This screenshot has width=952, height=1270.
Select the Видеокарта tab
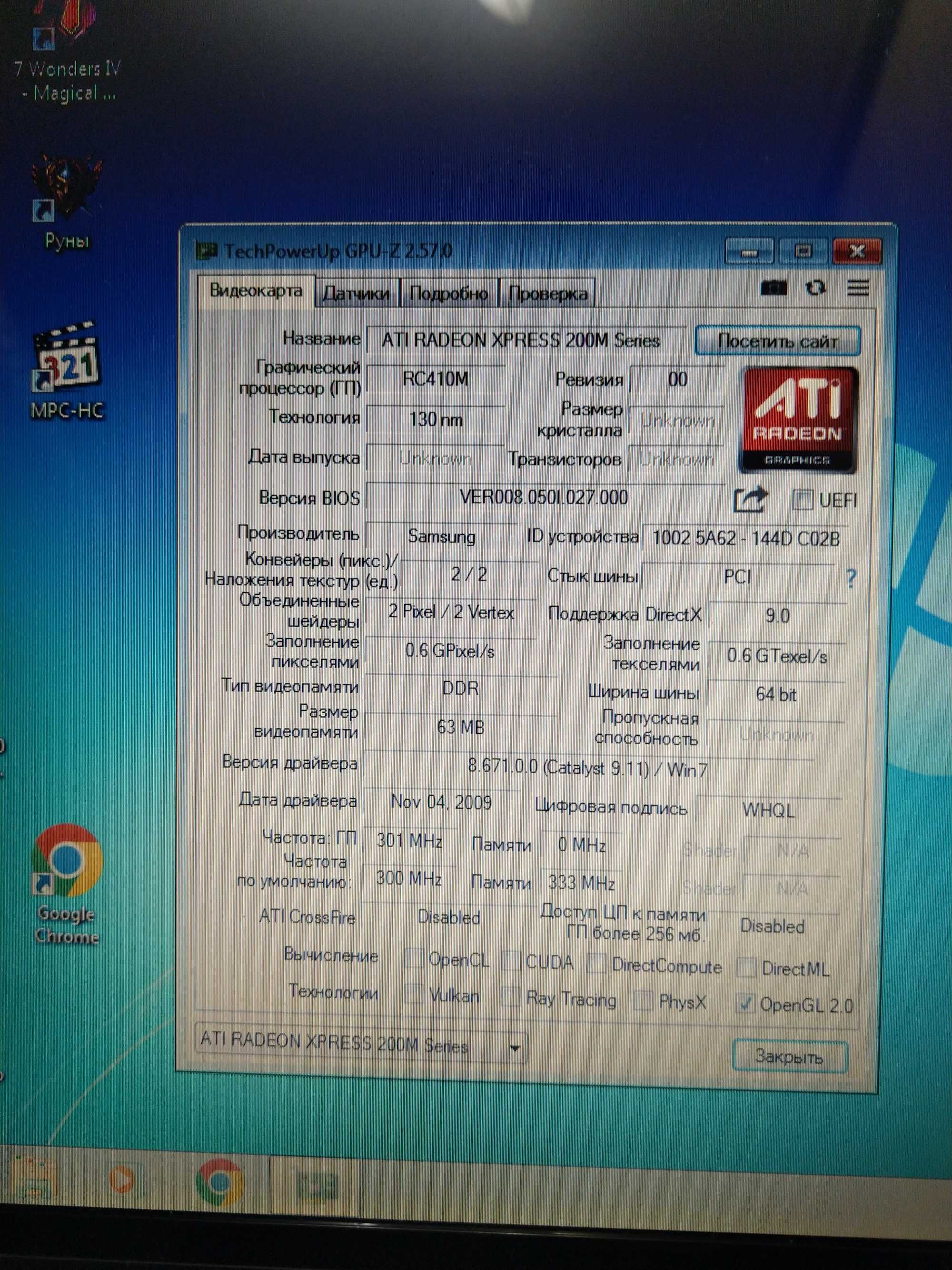pos(256,290)
